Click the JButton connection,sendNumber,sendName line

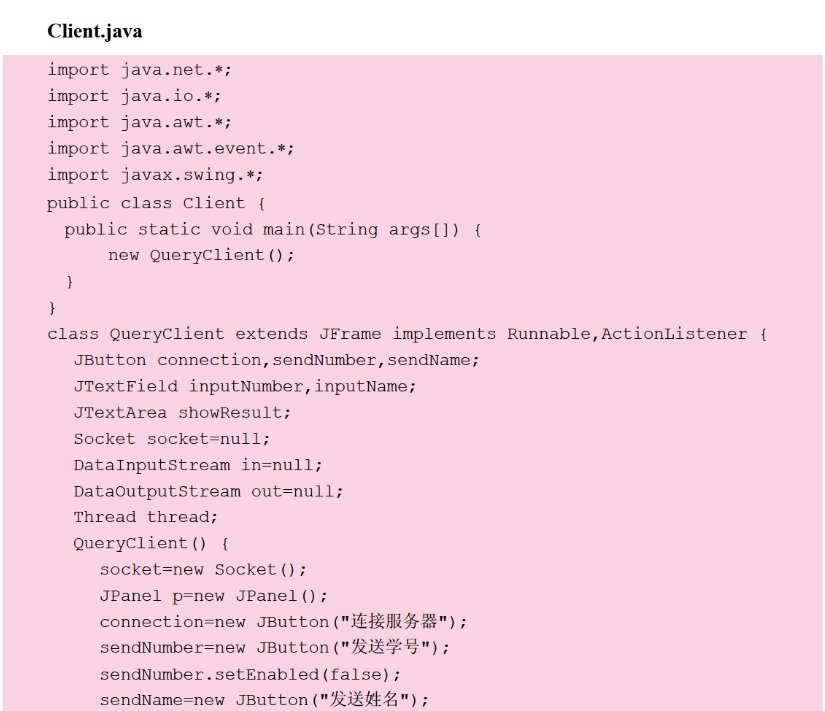click(x=276, y=360)
